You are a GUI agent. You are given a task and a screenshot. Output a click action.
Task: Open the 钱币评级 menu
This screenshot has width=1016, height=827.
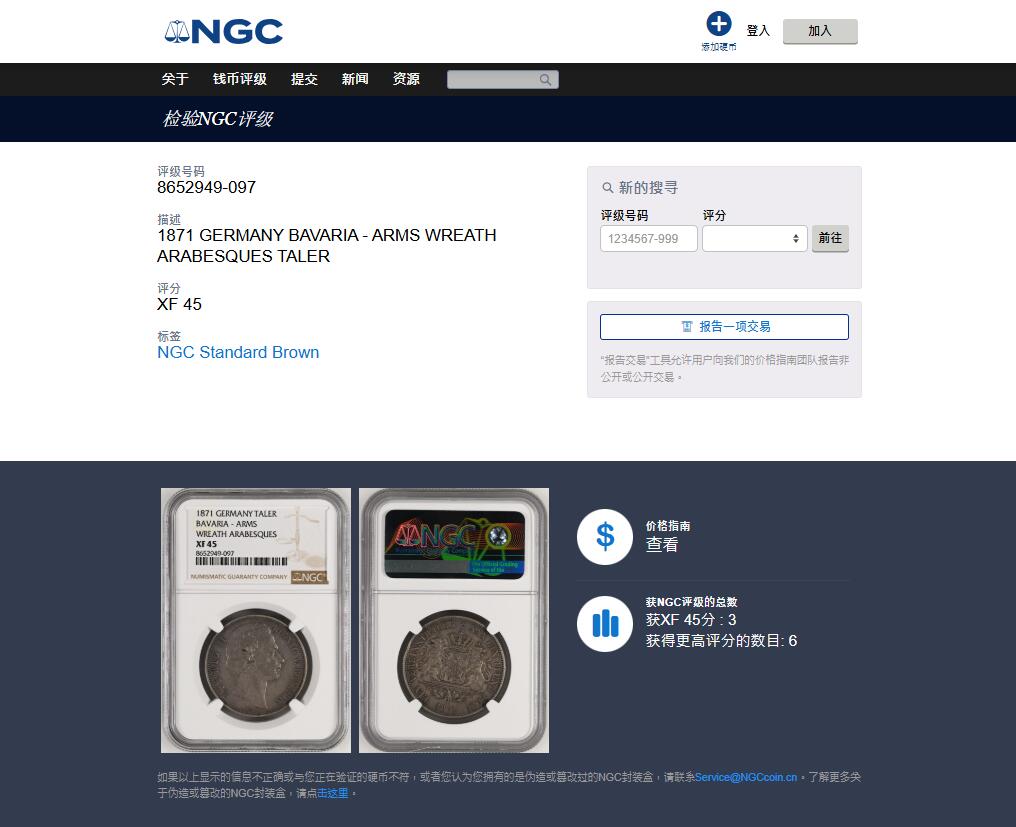coord(240,79)
